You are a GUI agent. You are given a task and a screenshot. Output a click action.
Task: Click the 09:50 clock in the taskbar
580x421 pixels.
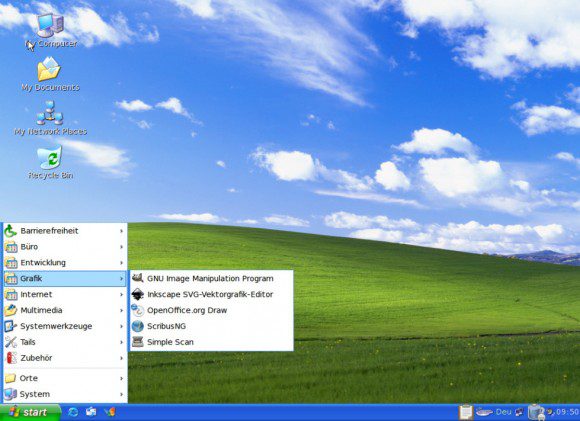click(x=567, y=412)
